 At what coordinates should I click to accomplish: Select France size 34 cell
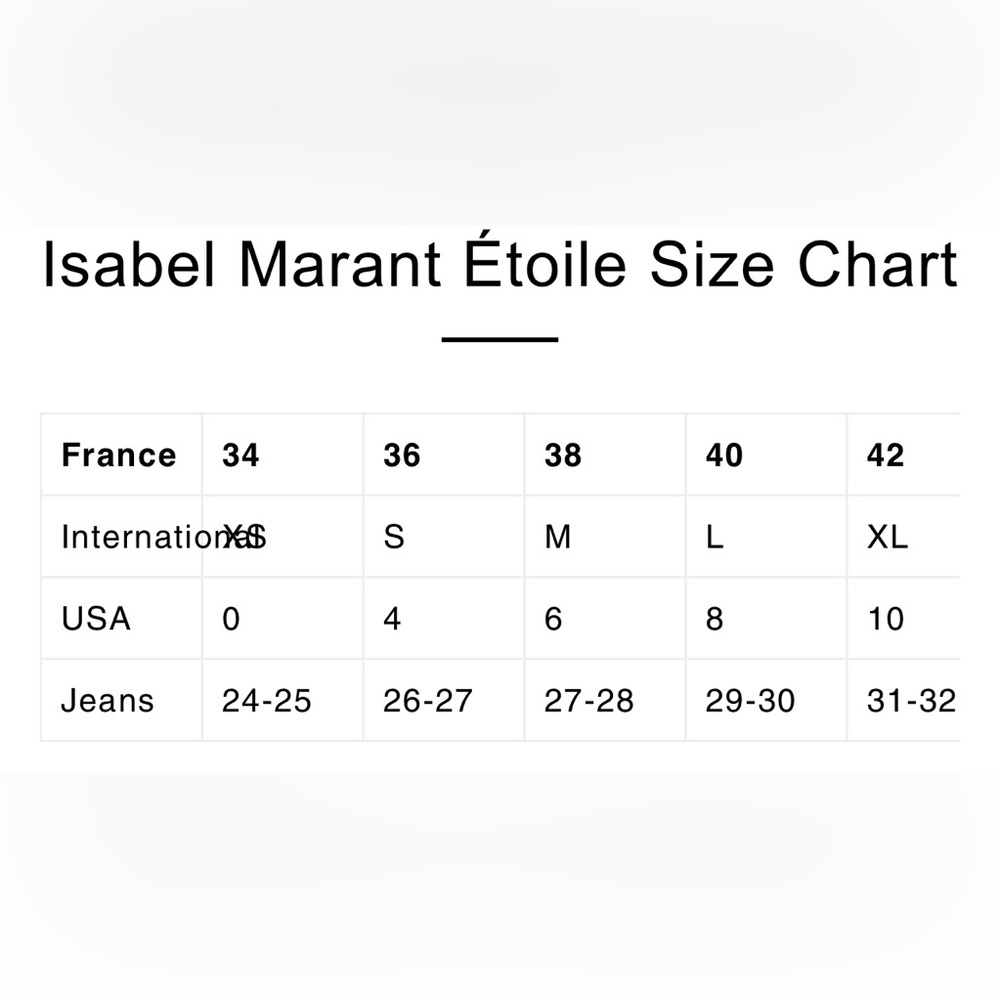(x=241, y=456)
